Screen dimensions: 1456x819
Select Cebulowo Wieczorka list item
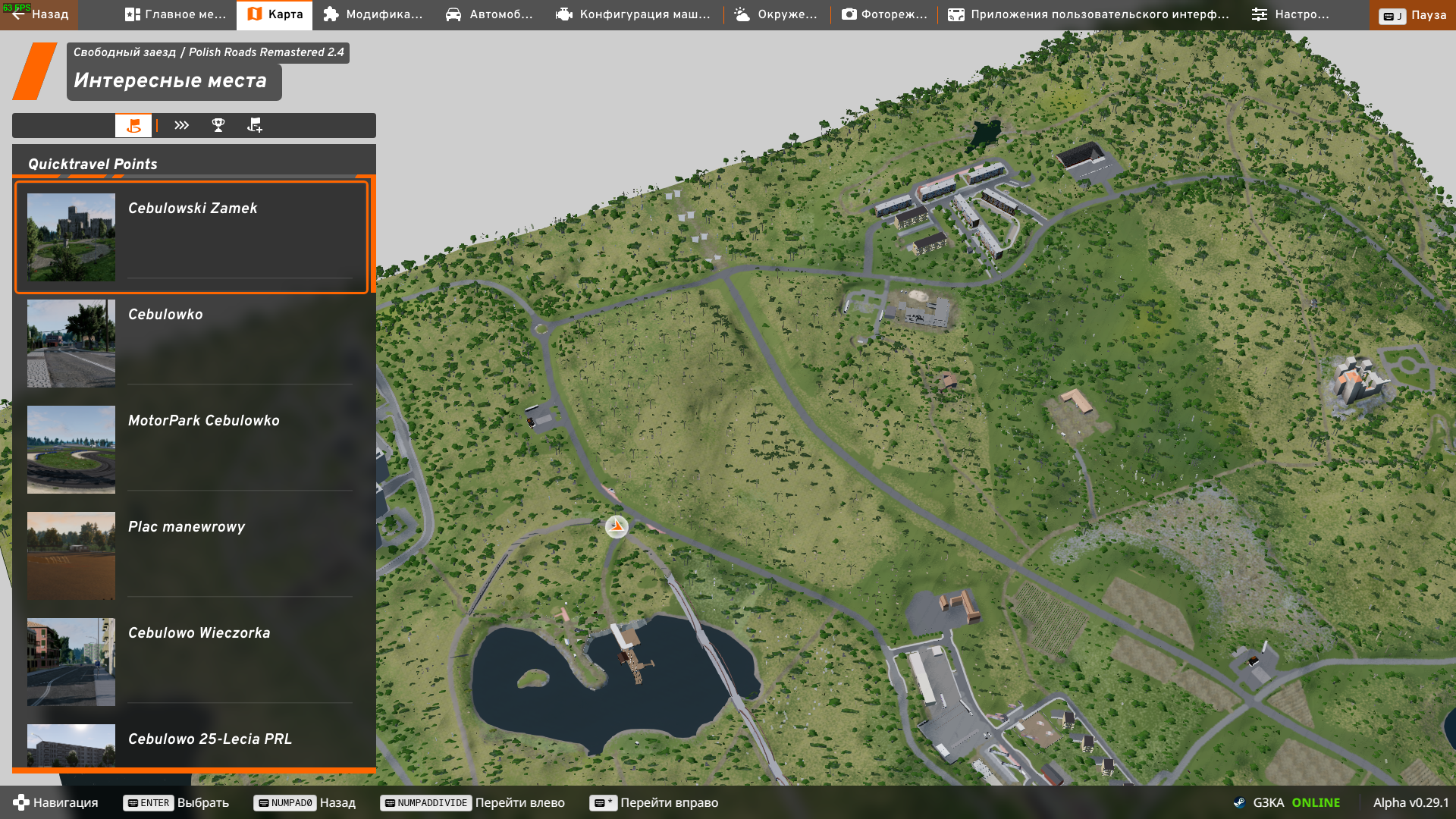pos(191,662)
